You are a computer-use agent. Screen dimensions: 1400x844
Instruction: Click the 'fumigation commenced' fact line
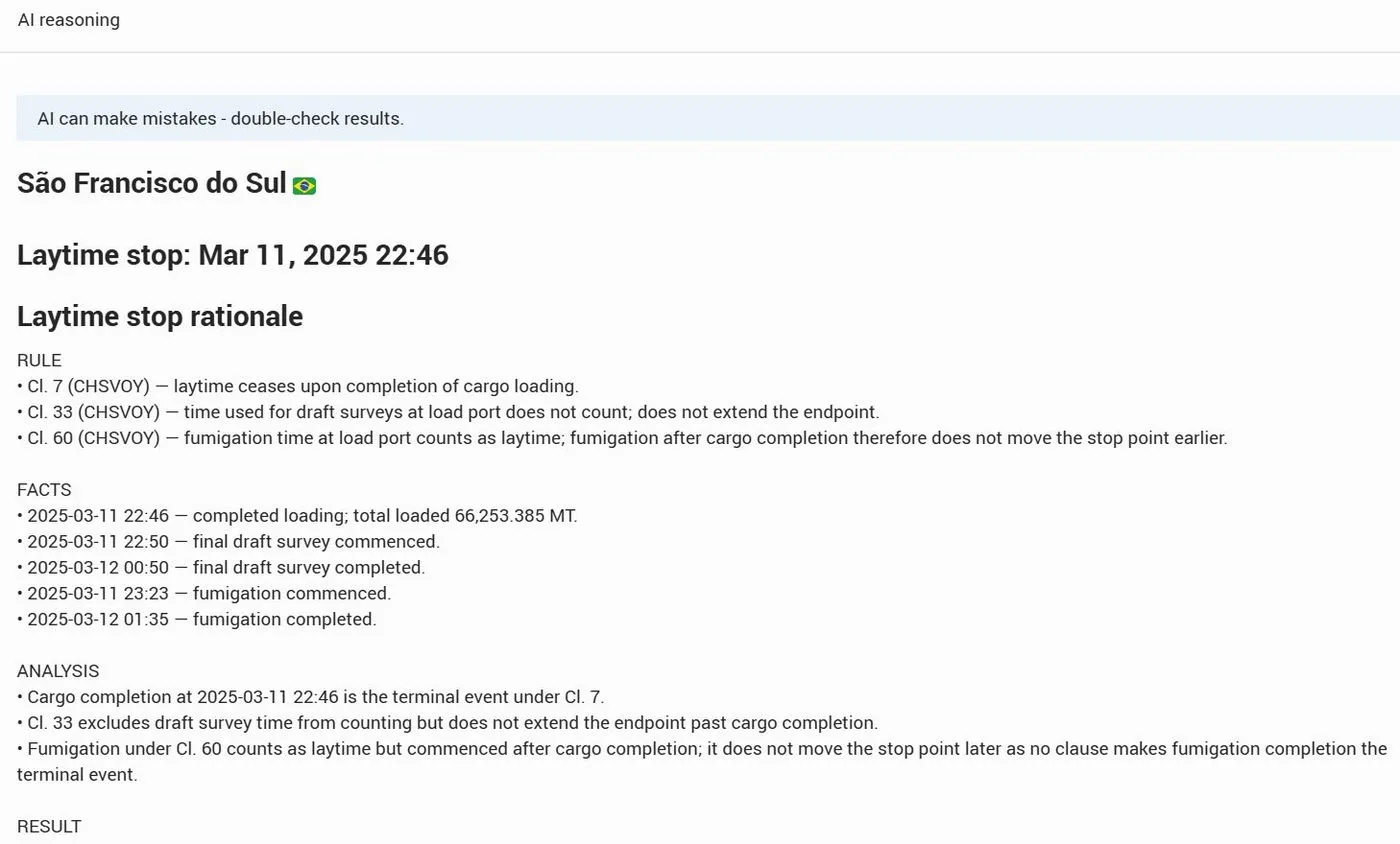(x=204, y=594)
